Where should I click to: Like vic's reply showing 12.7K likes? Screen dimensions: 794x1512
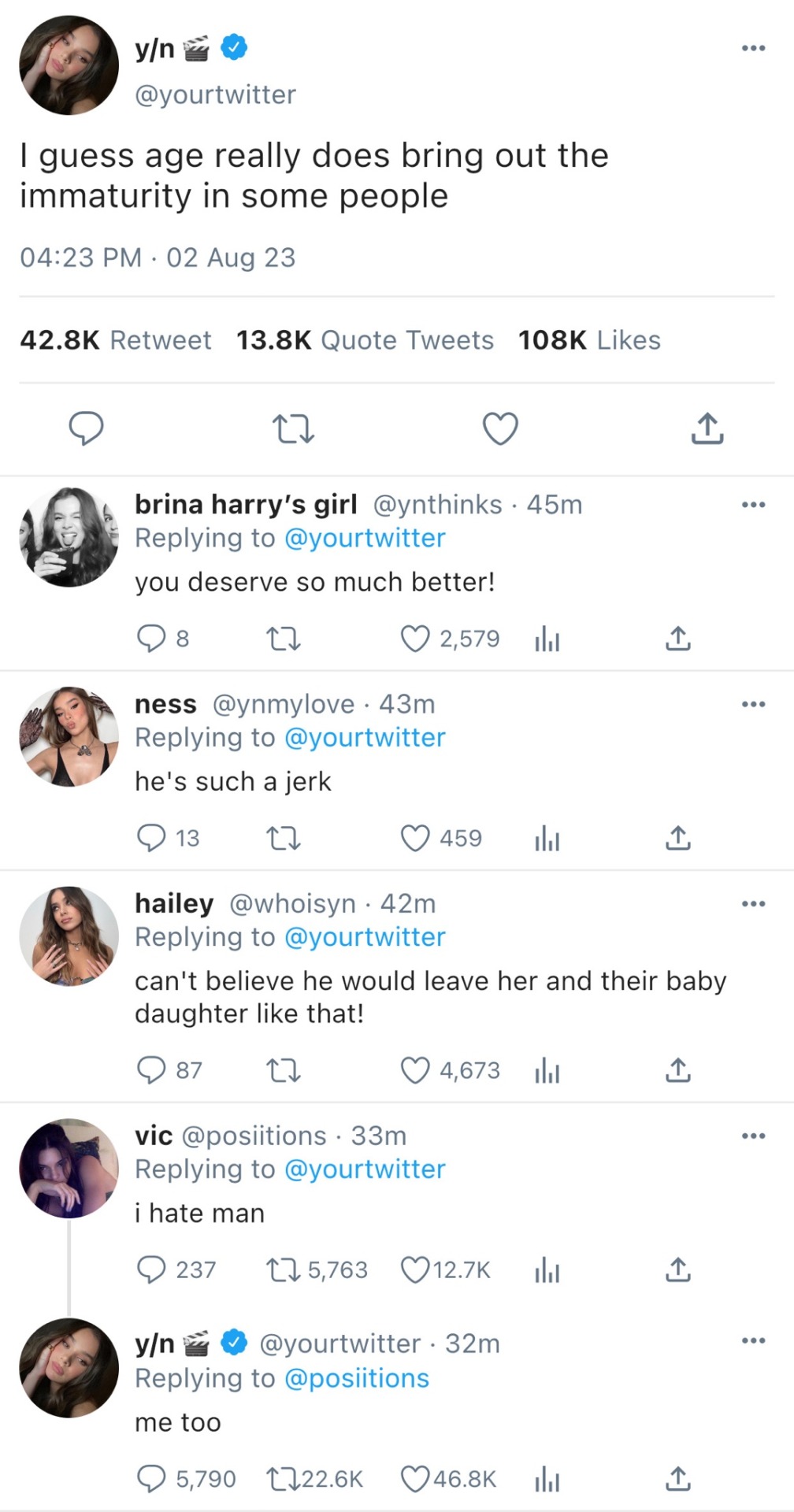(x=415, y=1269)
